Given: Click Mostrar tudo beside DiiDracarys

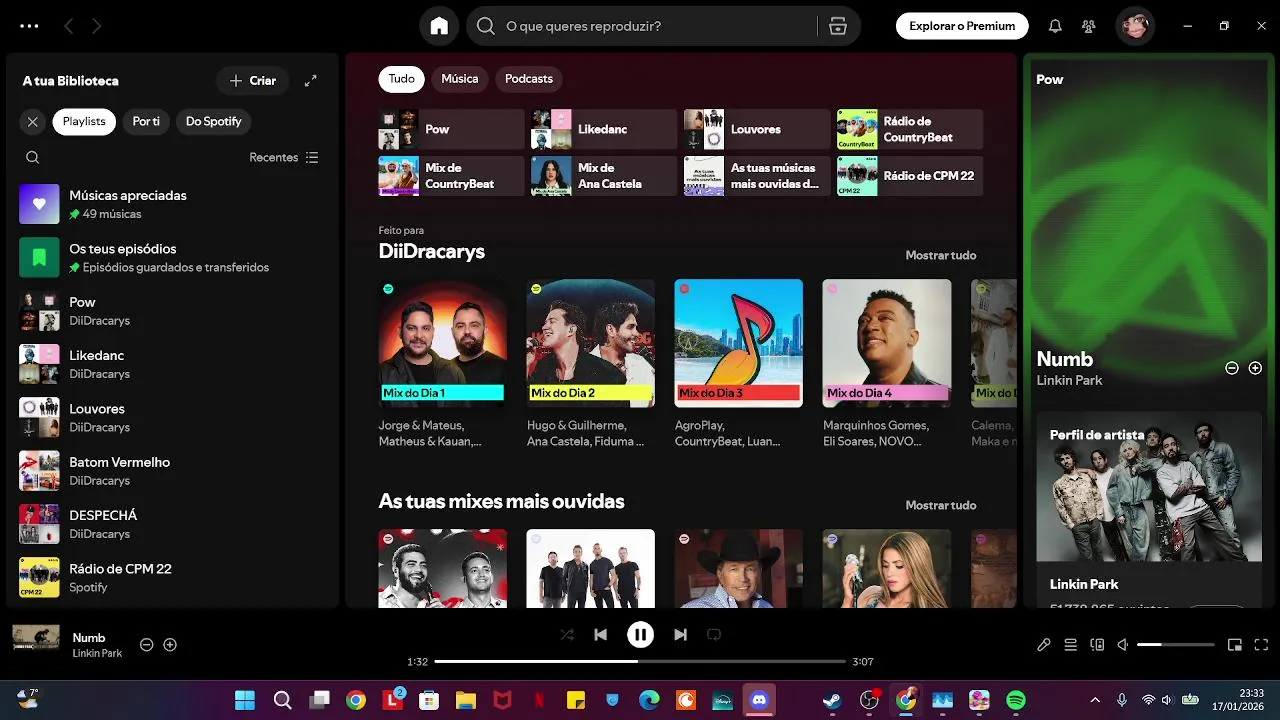Looking at the screenshot, I should [x=941, y=255].
